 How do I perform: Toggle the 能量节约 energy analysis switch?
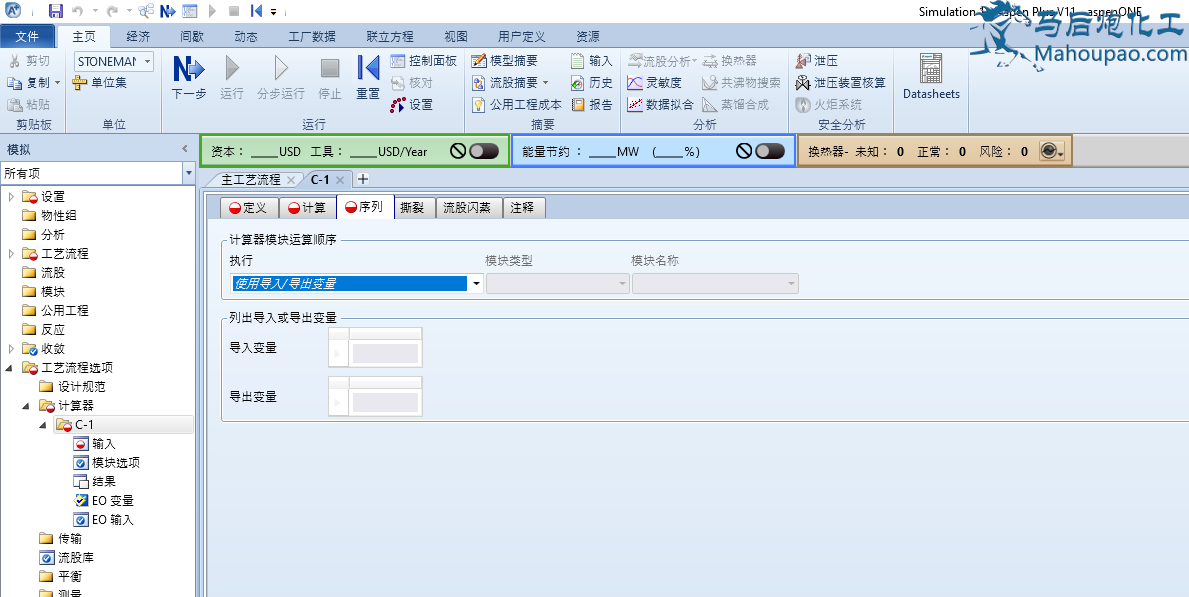coord(769,151)
